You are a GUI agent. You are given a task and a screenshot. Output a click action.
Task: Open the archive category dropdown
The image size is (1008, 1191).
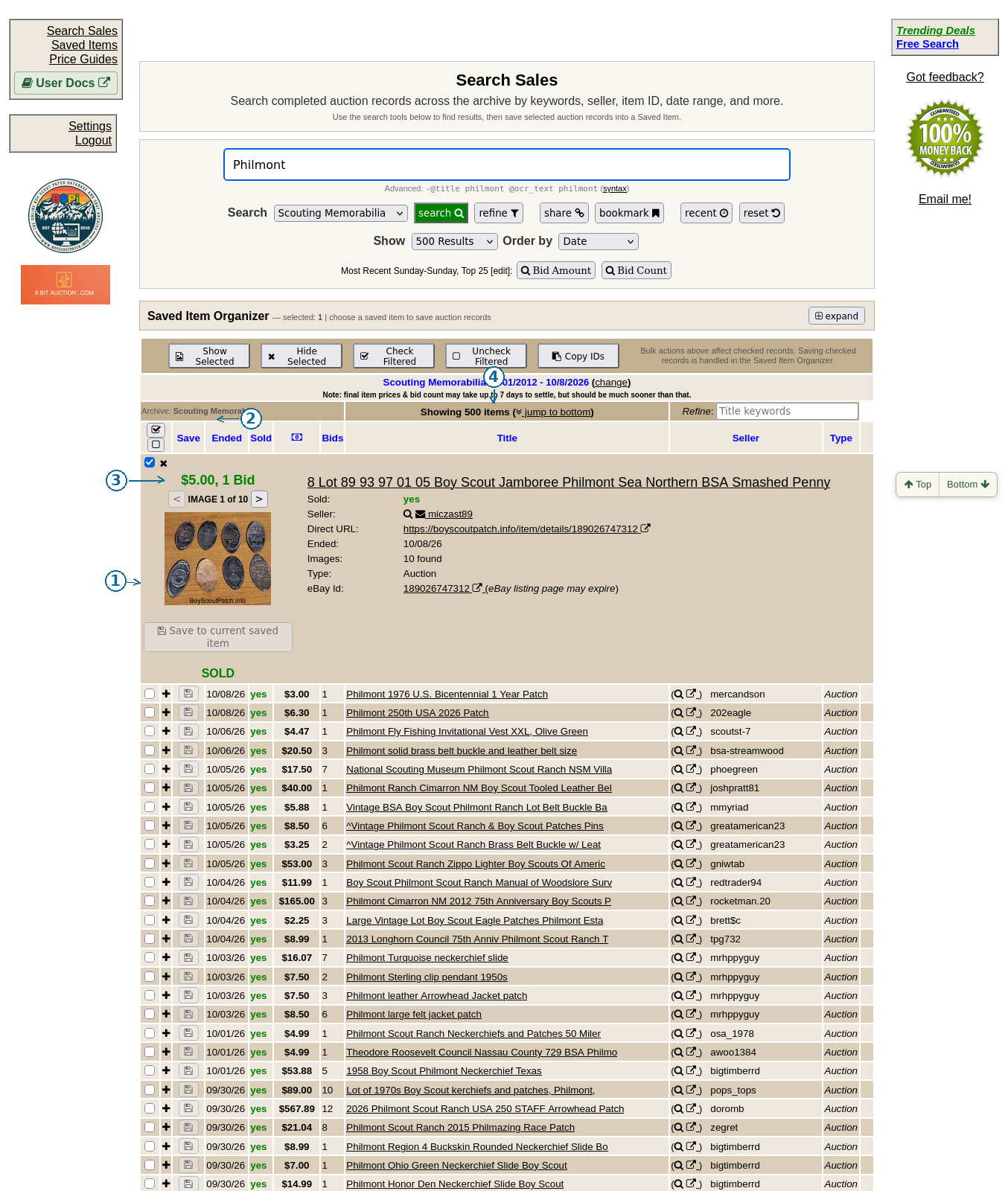pyautogui.click(x=341, y=213)
